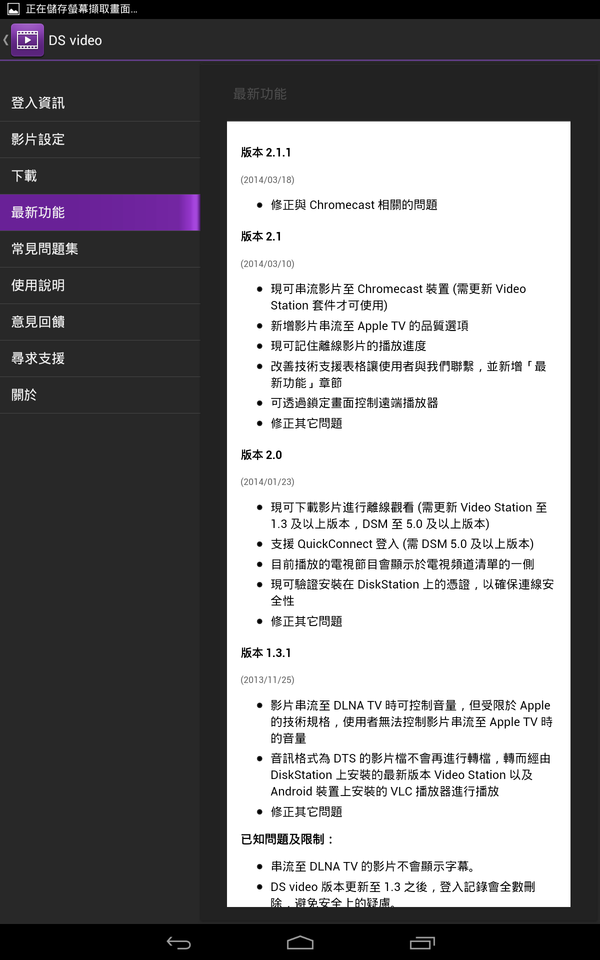Screen dimensions: 600x960
Task: Tap the date (2014/03/10)
Action: 268,264
